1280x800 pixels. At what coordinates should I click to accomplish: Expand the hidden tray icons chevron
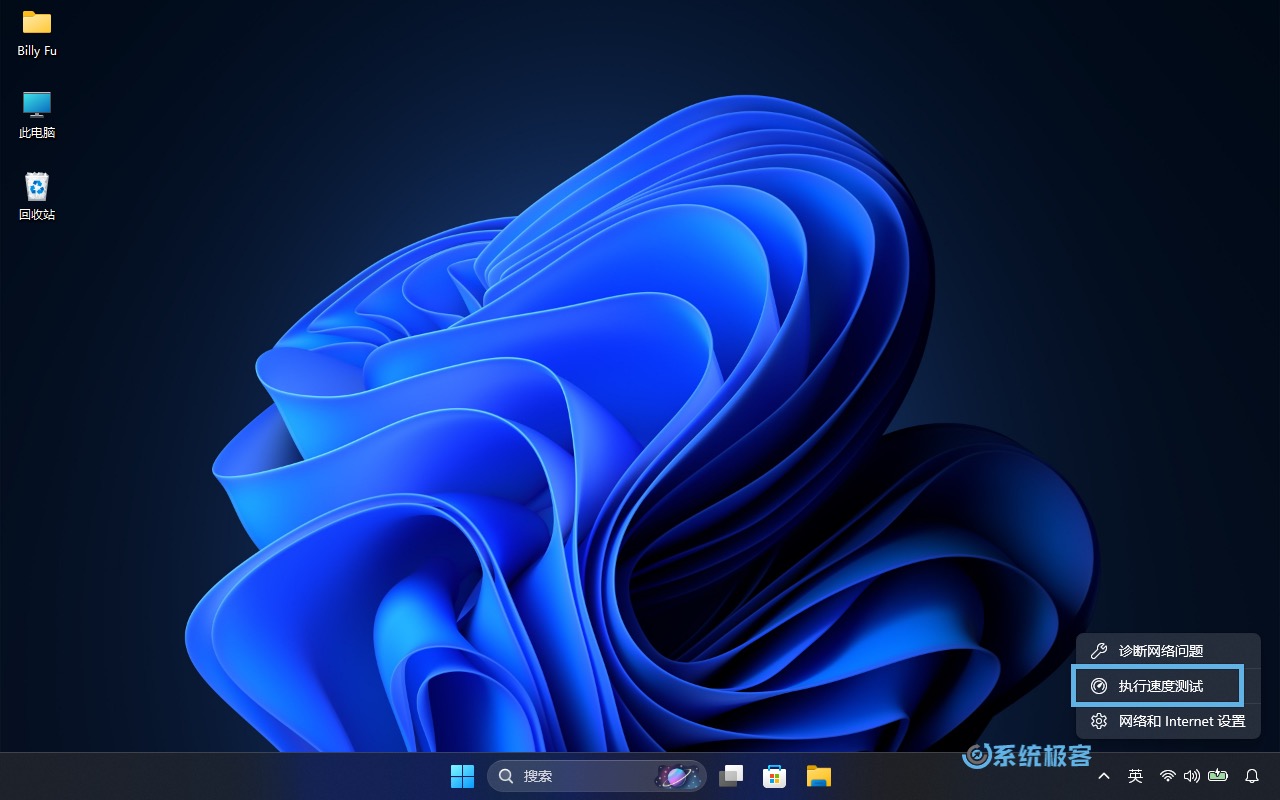click(1104, 776)
